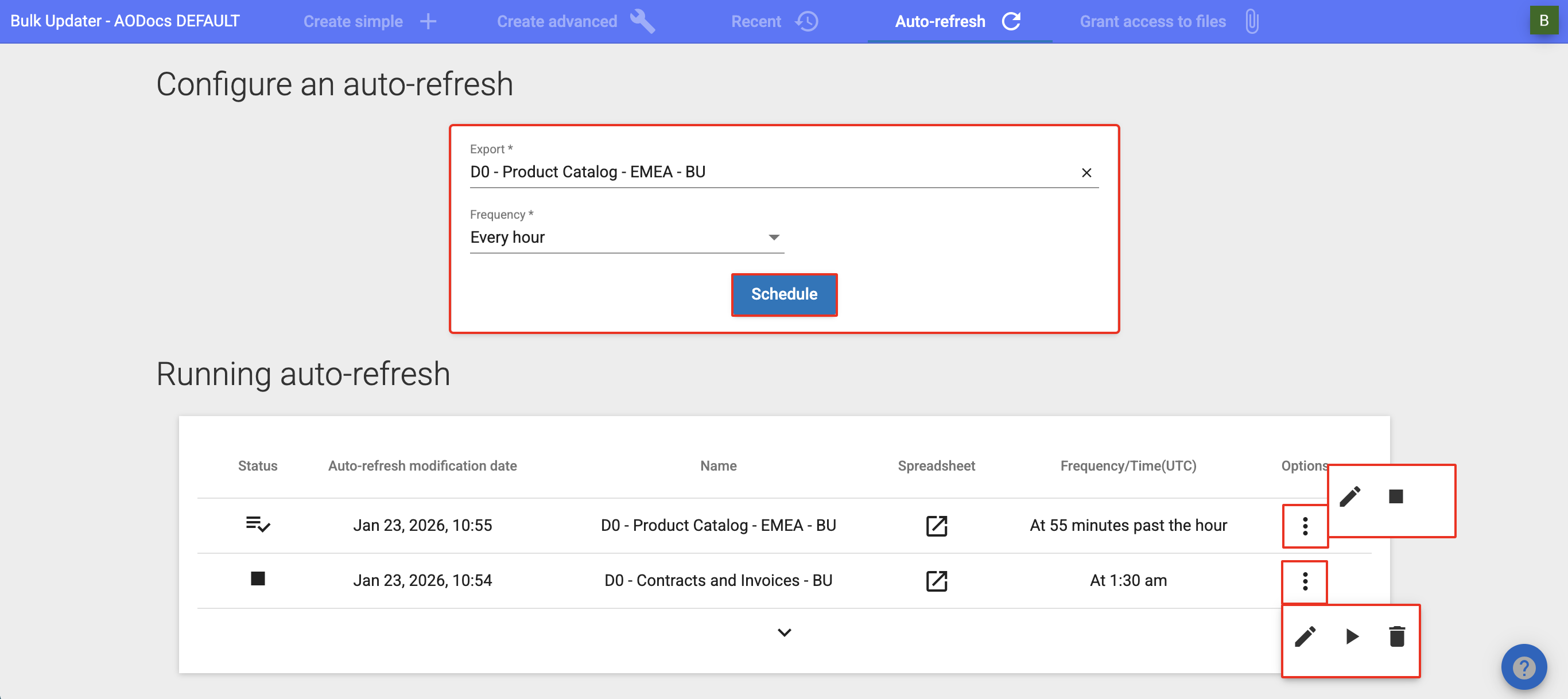Click the Frequency/Time(UTC) column header
Image resolution: width=1568 pixels, height=699 pixels.
click(1128, 466)
